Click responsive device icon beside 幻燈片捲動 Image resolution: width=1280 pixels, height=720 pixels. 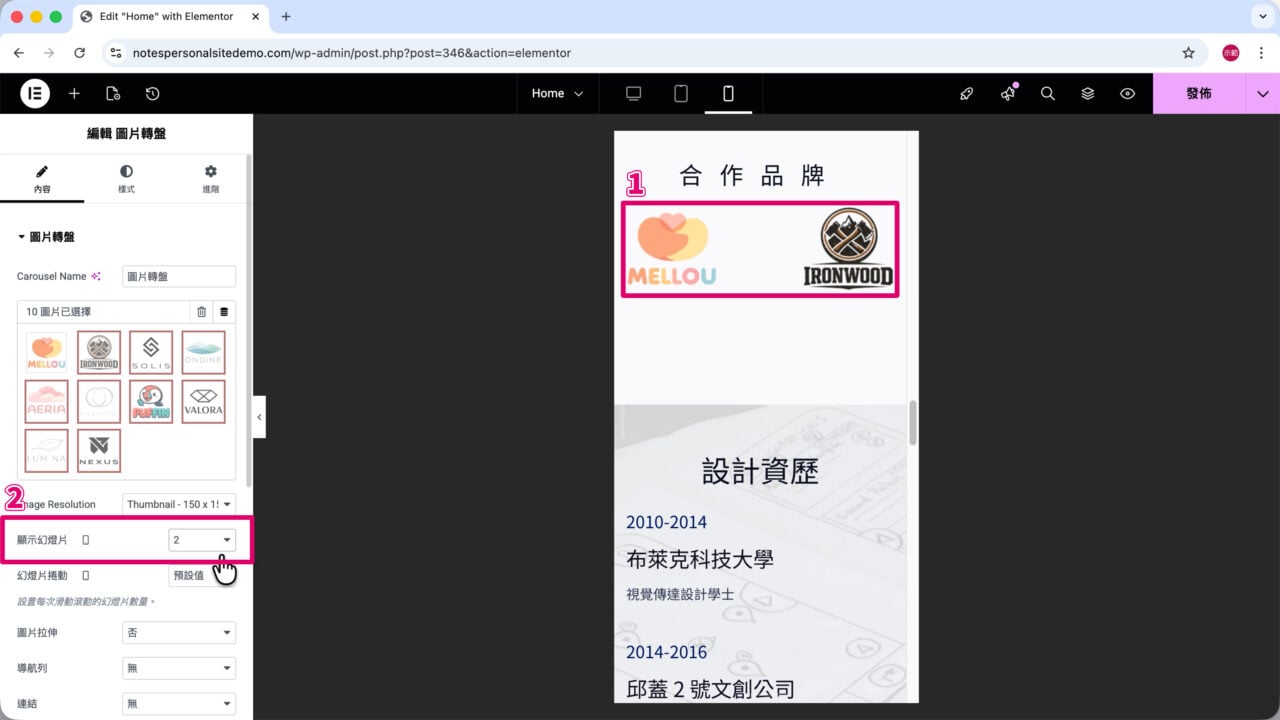[x=85, y=575]
